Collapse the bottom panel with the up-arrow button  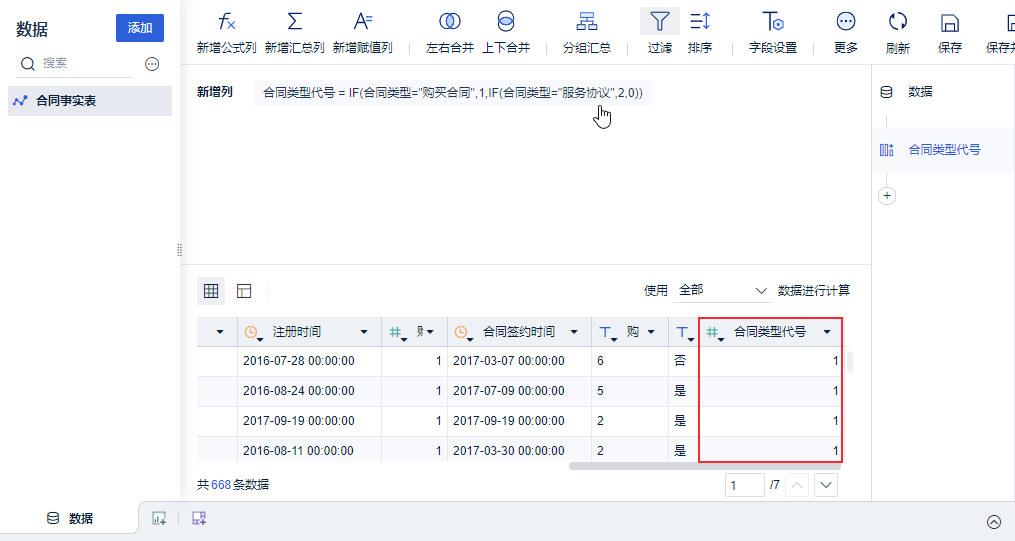[x=994, y=522]
